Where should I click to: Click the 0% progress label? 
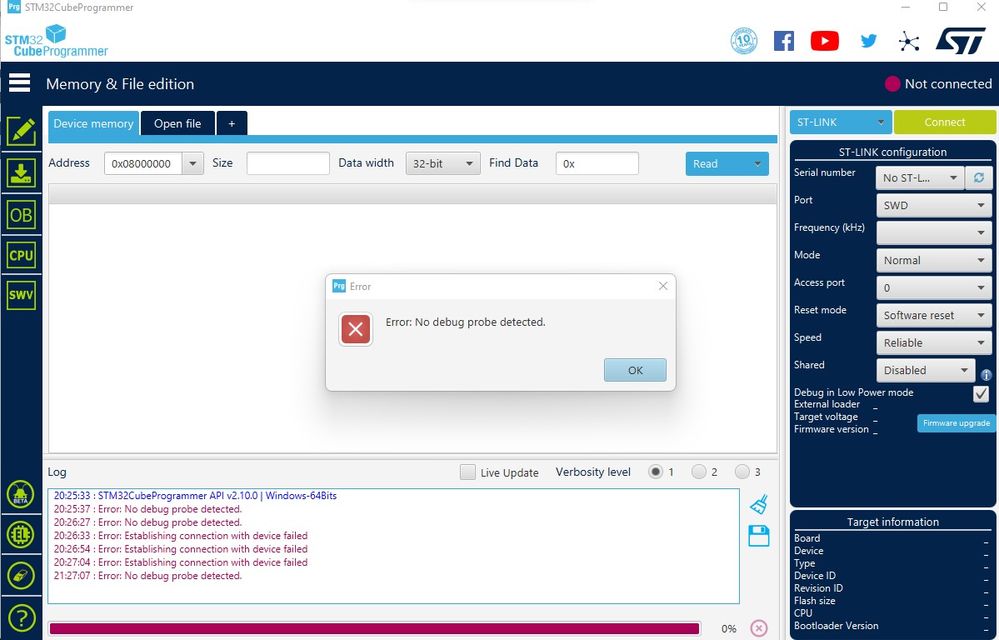[x=729, y=629]
